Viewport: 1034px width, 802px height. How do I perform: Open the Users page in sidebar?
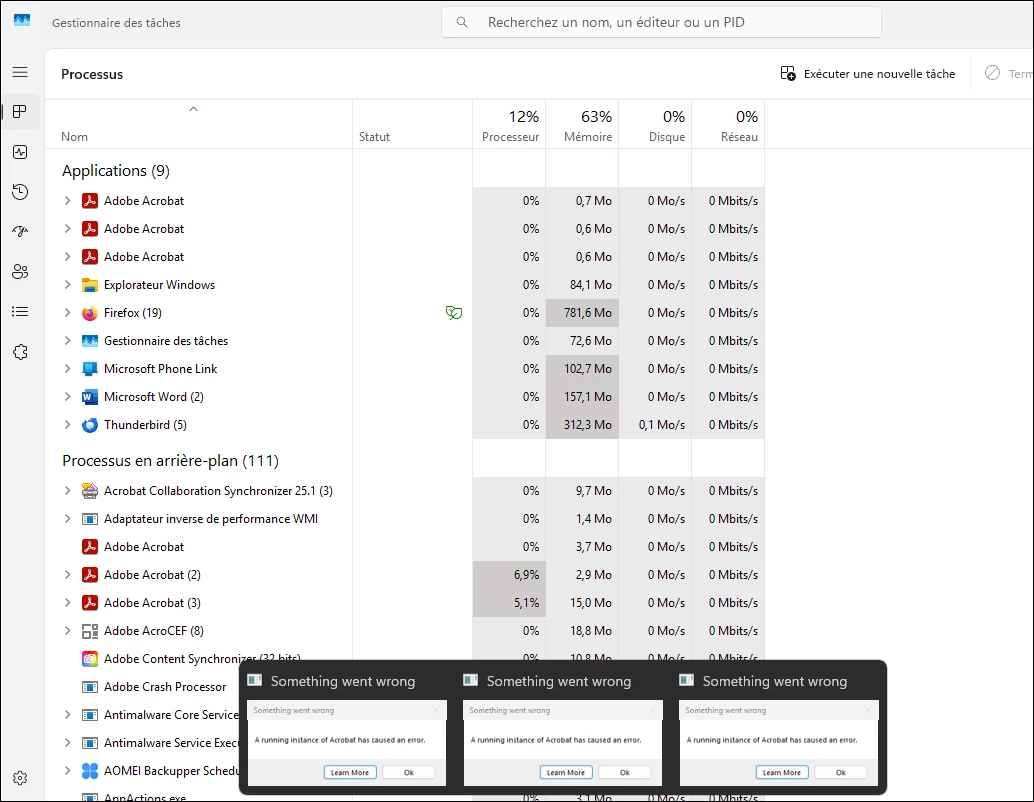point(20,272)
